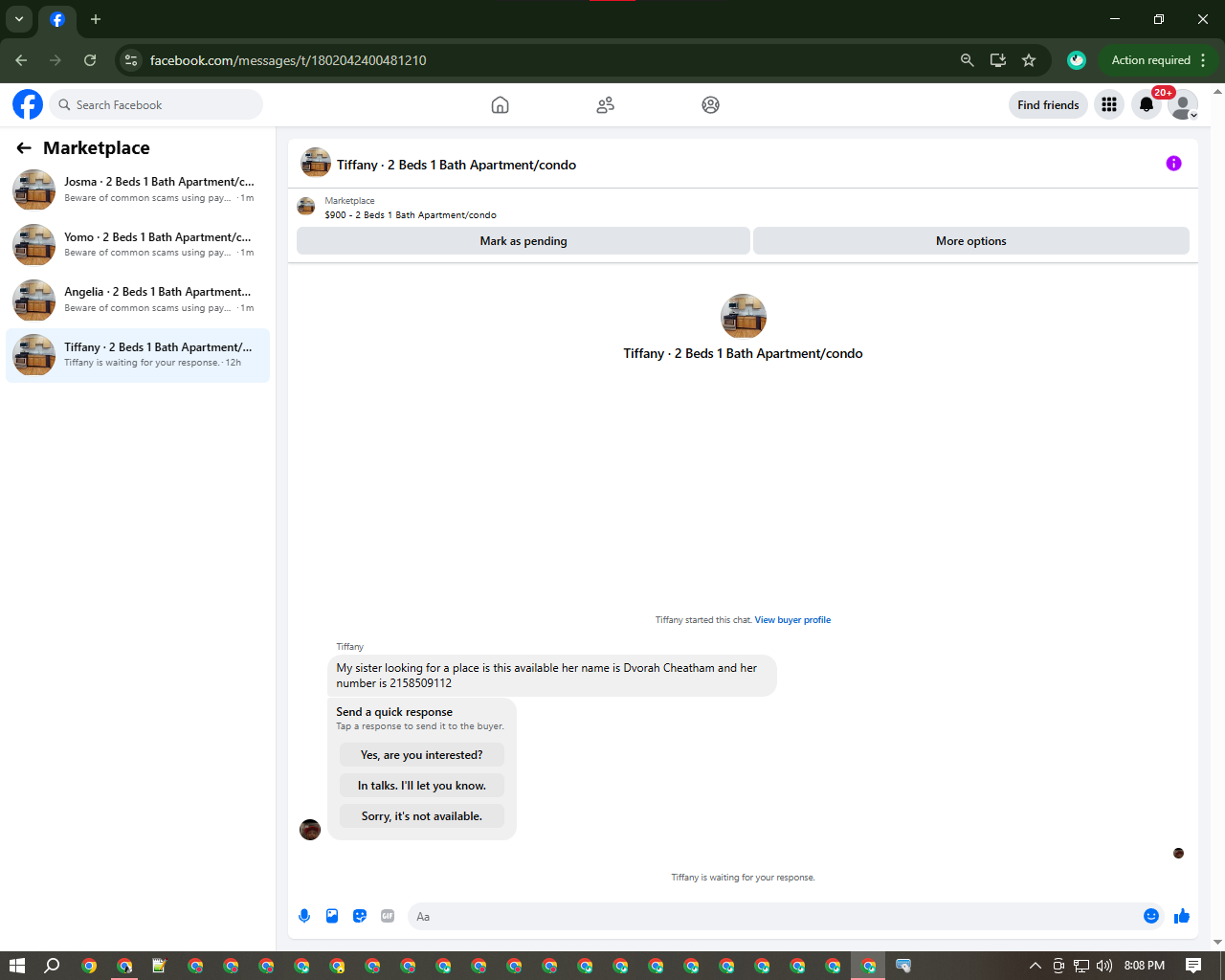1225x980 pixels.
Task: Record a voice clip with microphone icon
Action: (304, 916)
